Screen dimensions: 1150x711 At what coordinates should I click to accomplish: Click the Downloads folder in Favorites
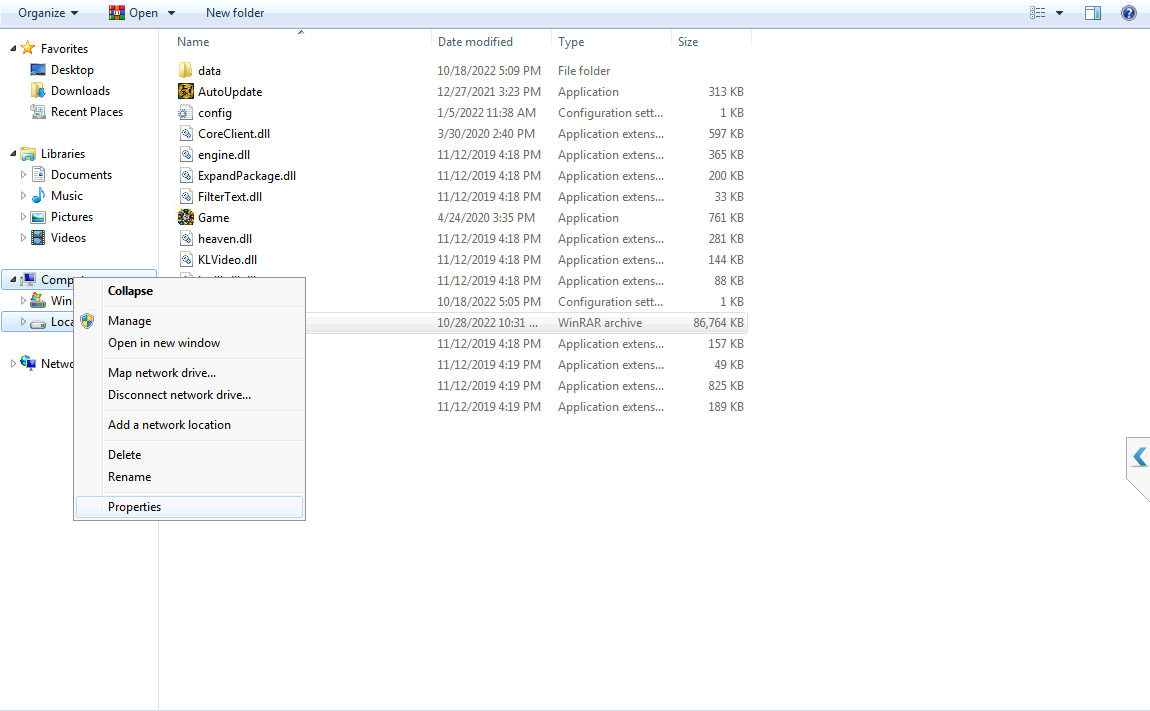pos(80,91)
